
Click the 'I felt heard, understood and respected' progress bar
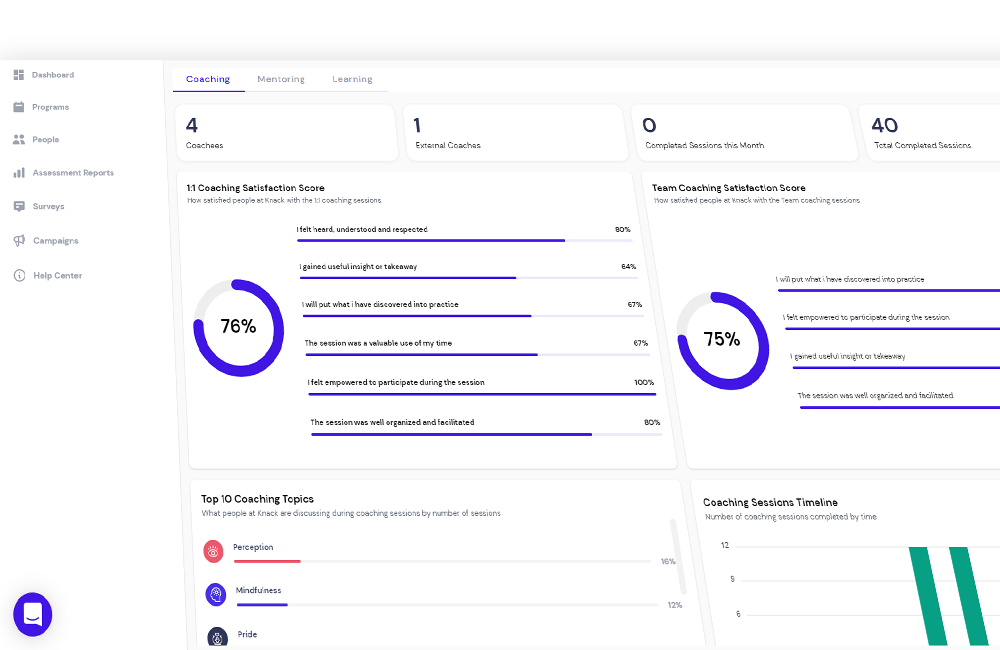464,240
